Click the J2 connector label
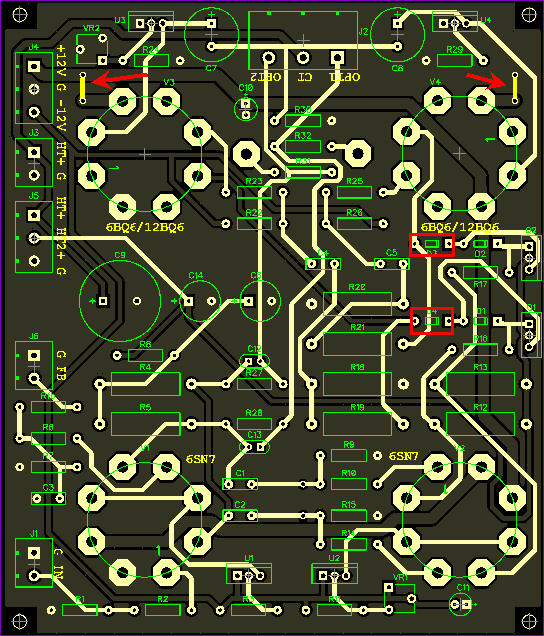544x636 pixels. point(363,32)
